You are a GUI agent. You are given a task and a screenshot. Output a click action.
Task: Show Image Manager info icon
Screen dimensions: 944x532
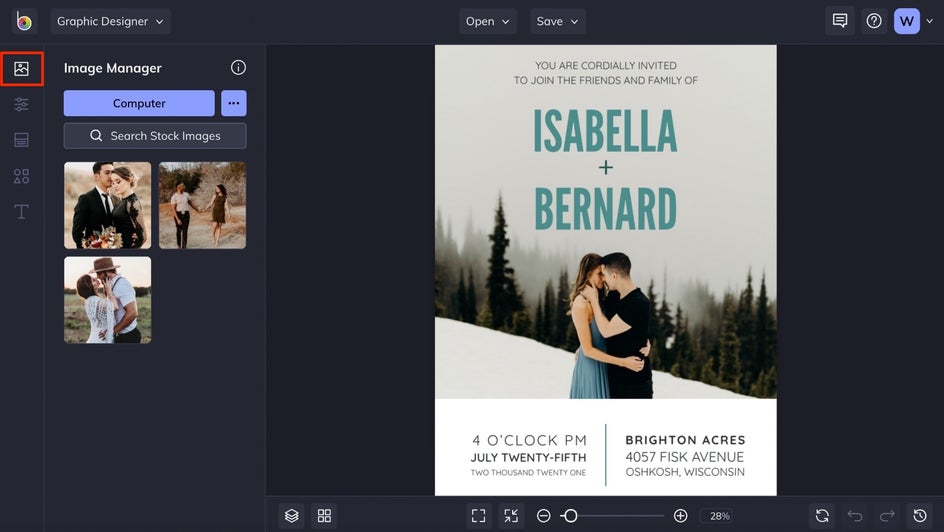[238, 67]
